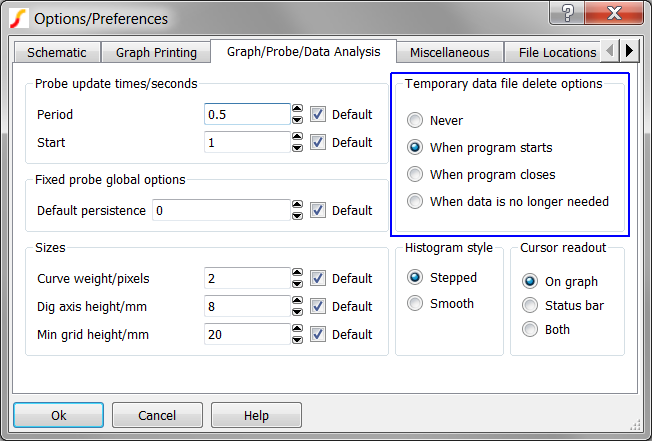Set cursor readout to Status bar
This screenshot has height=441, width=652.
530,305
